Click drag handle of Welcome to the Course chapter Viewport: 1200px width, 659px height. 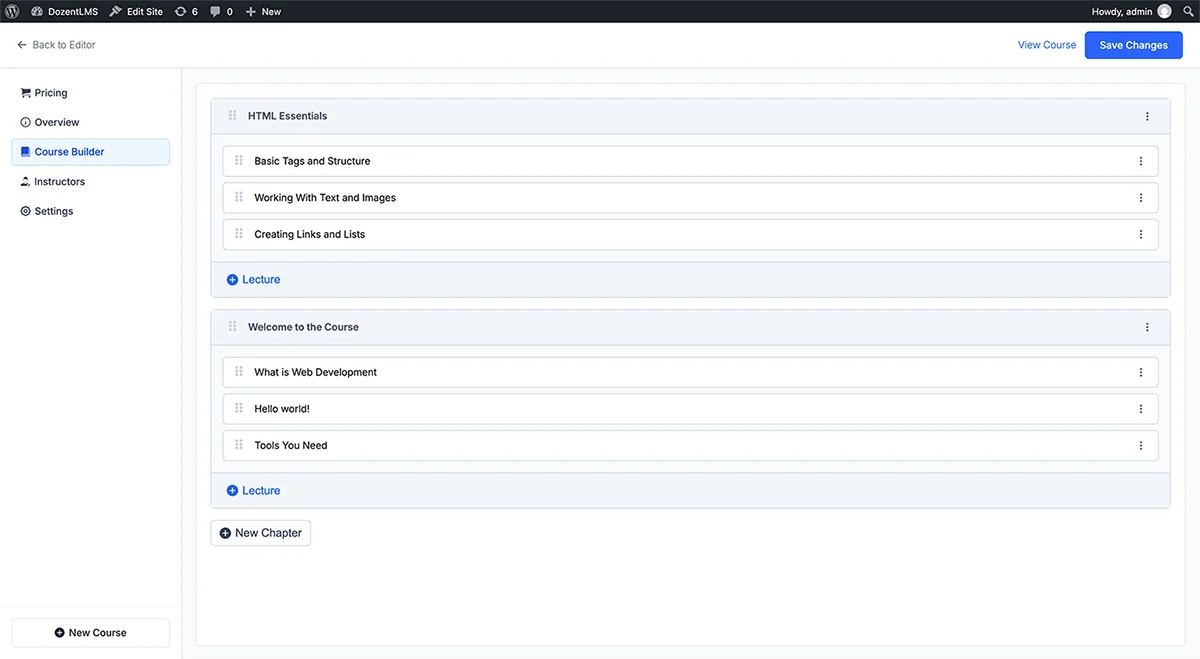[x=233, y=327]
